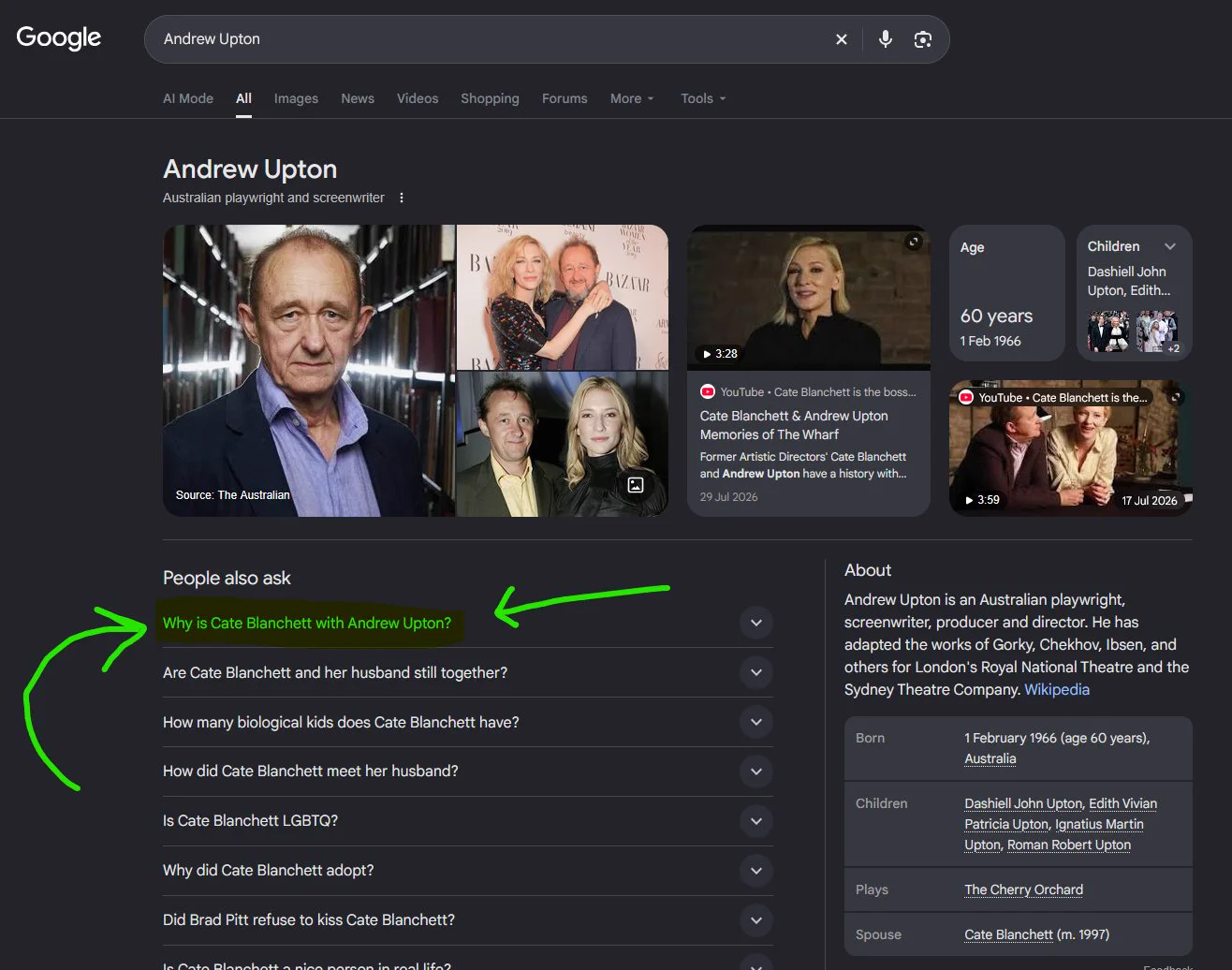Start voice search with microphone icon
Image resolution: width=1232 pixels, height=970 pixels.
point(885,39)
